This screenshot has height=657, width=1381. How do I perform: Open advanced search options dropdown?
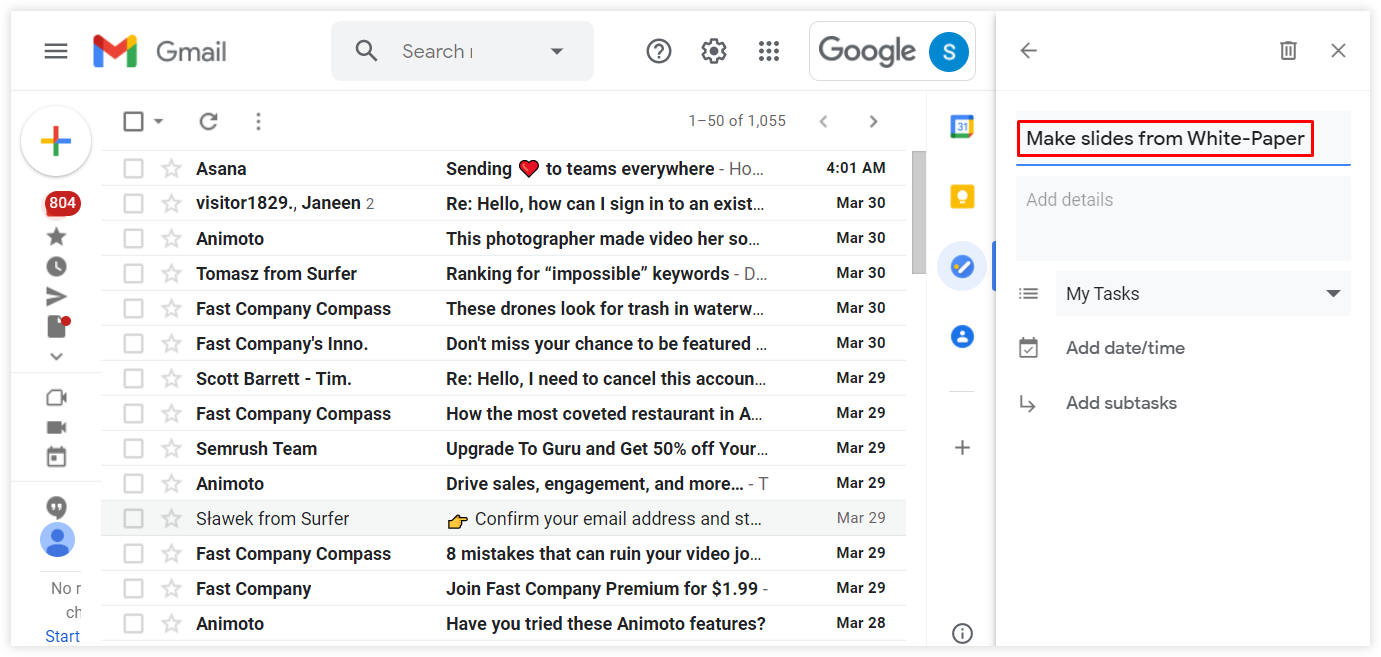(x=557, y=50)
